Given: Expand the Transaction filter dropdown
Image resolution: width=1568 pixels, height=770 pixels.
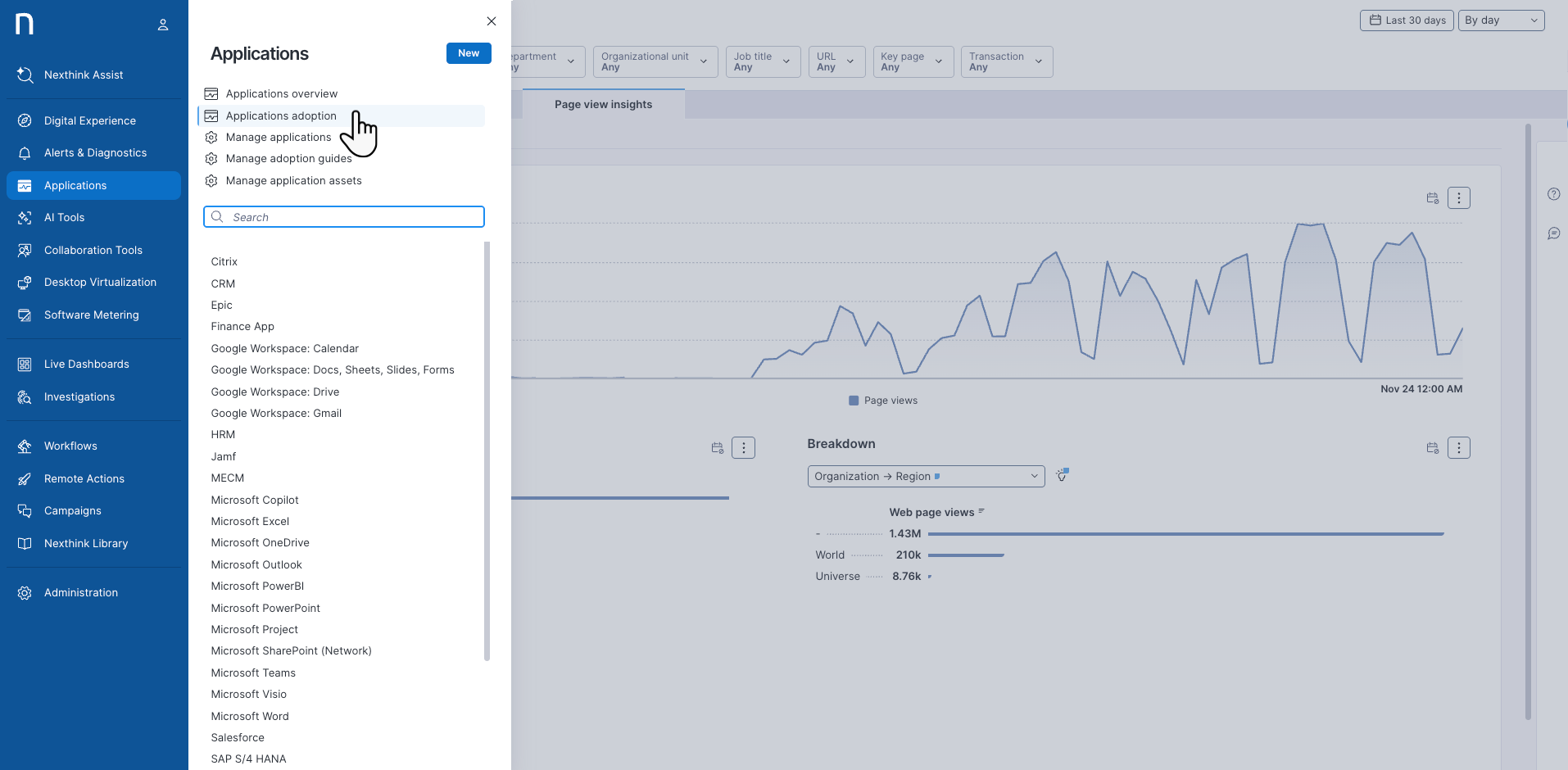Looking at the screenshot, I should point(1005,62).
